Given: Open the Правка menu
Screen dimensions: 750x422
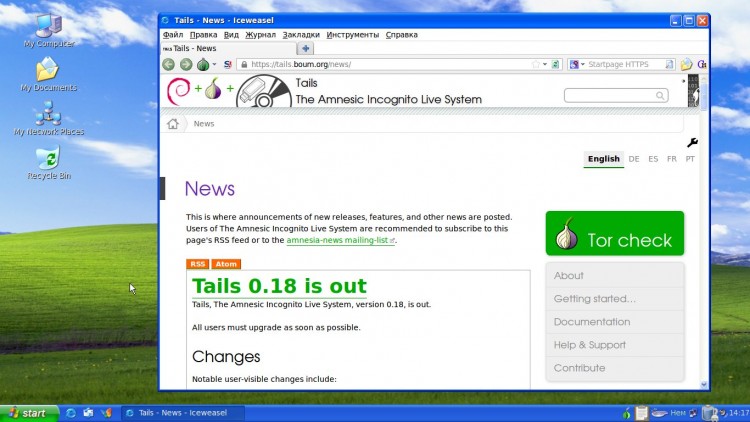Looking at the screenshot, I should (x=203, y=34).
